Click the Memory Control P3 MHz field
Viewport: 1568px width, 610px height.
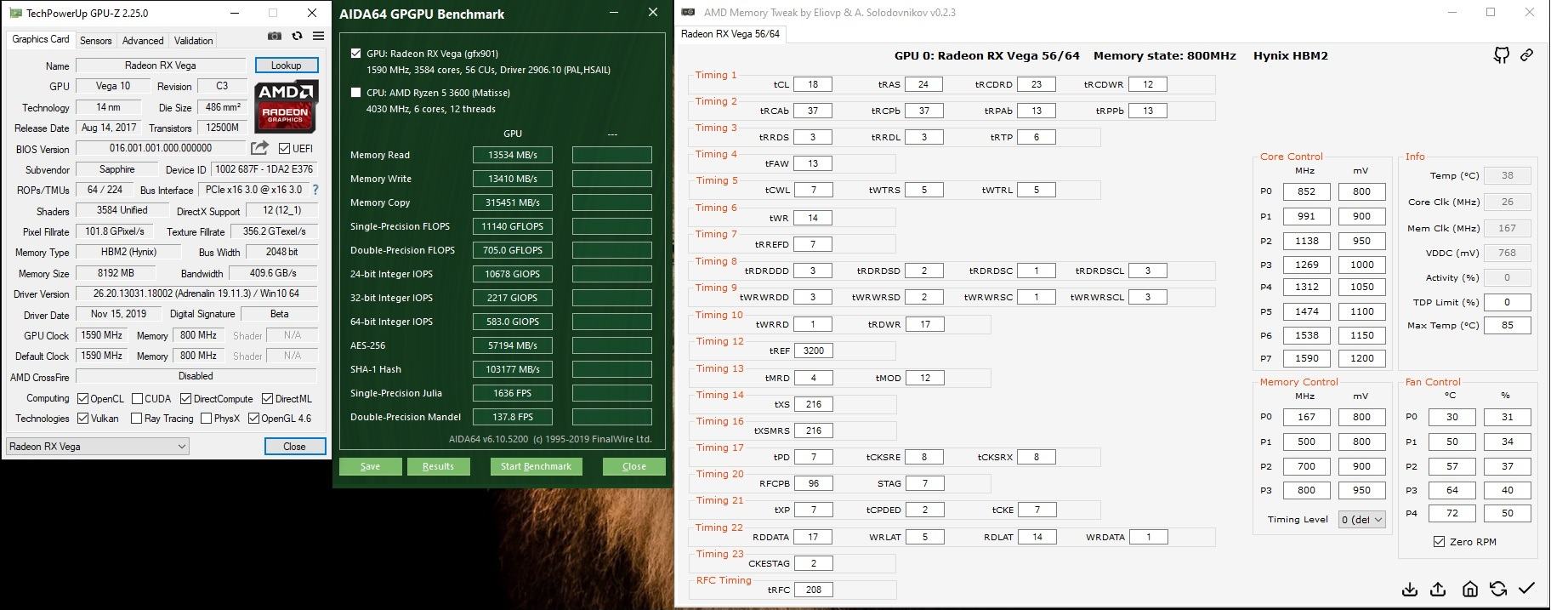[x=1306, y=490]
